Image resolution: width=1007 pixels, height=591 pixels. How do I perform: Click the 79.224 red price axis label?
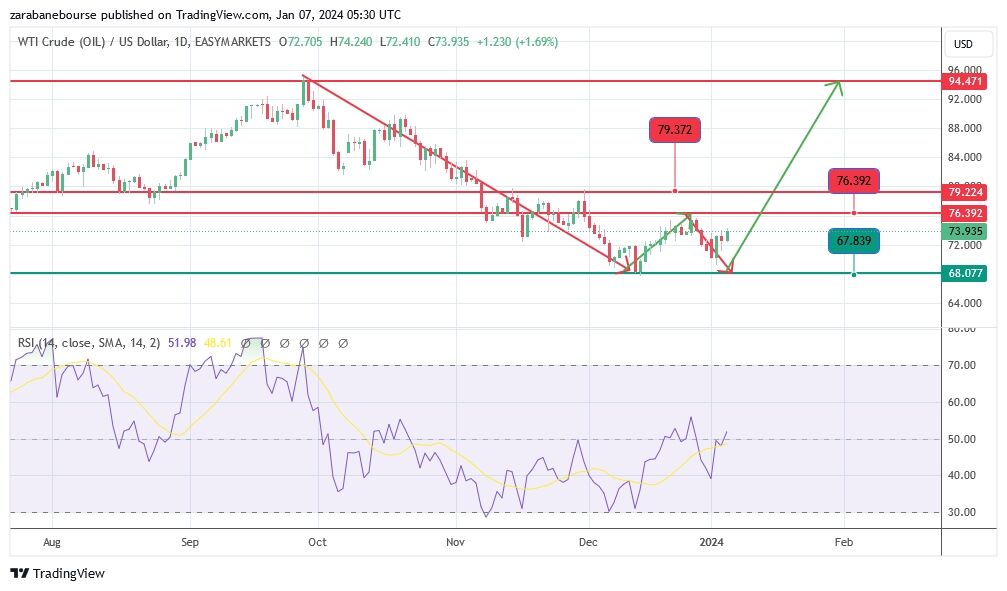(967, 192)
